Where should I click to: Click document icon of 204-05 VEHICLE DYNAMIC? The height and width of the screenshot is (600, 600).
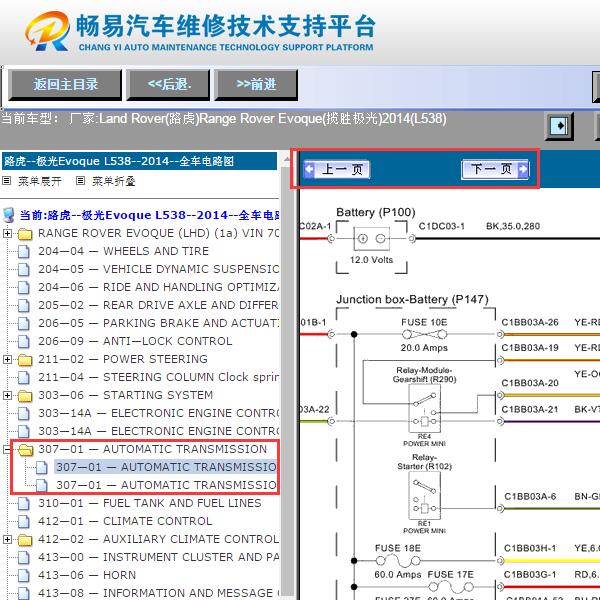24,269
